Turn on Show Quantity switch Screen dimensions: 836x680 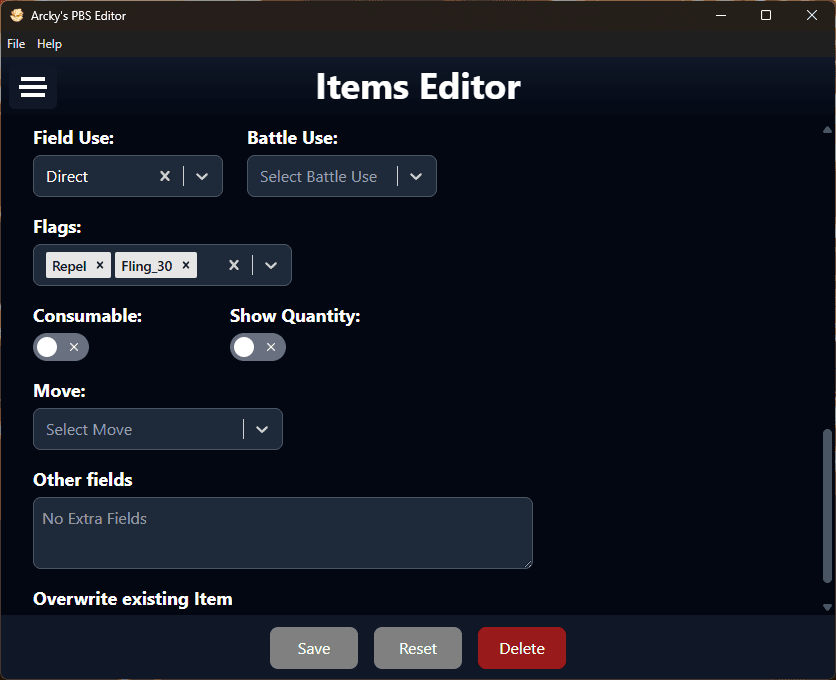click(258, 347)
